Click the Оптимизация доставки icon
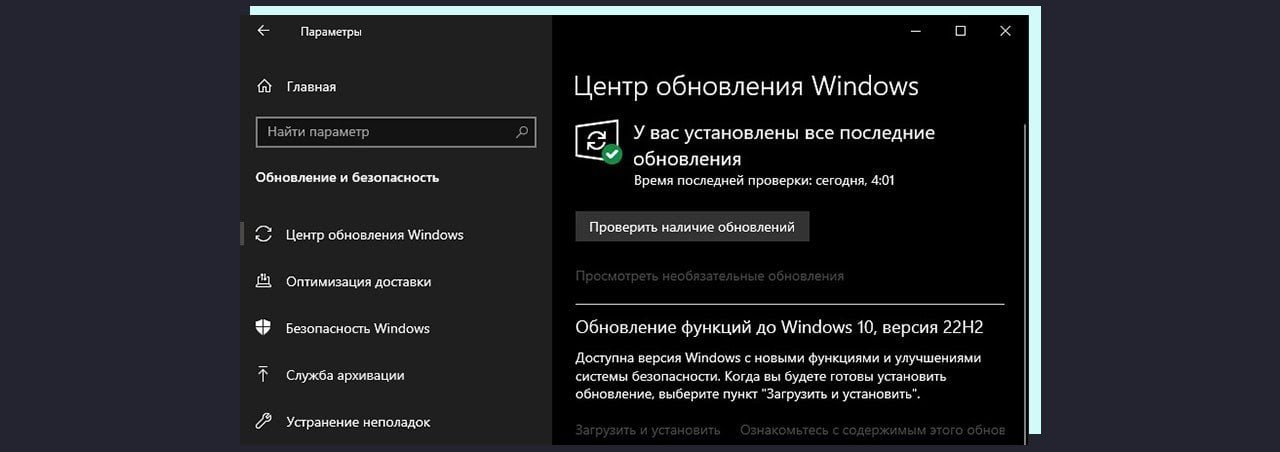Viewport: 1280px width, 452px height. click(264, 281)
